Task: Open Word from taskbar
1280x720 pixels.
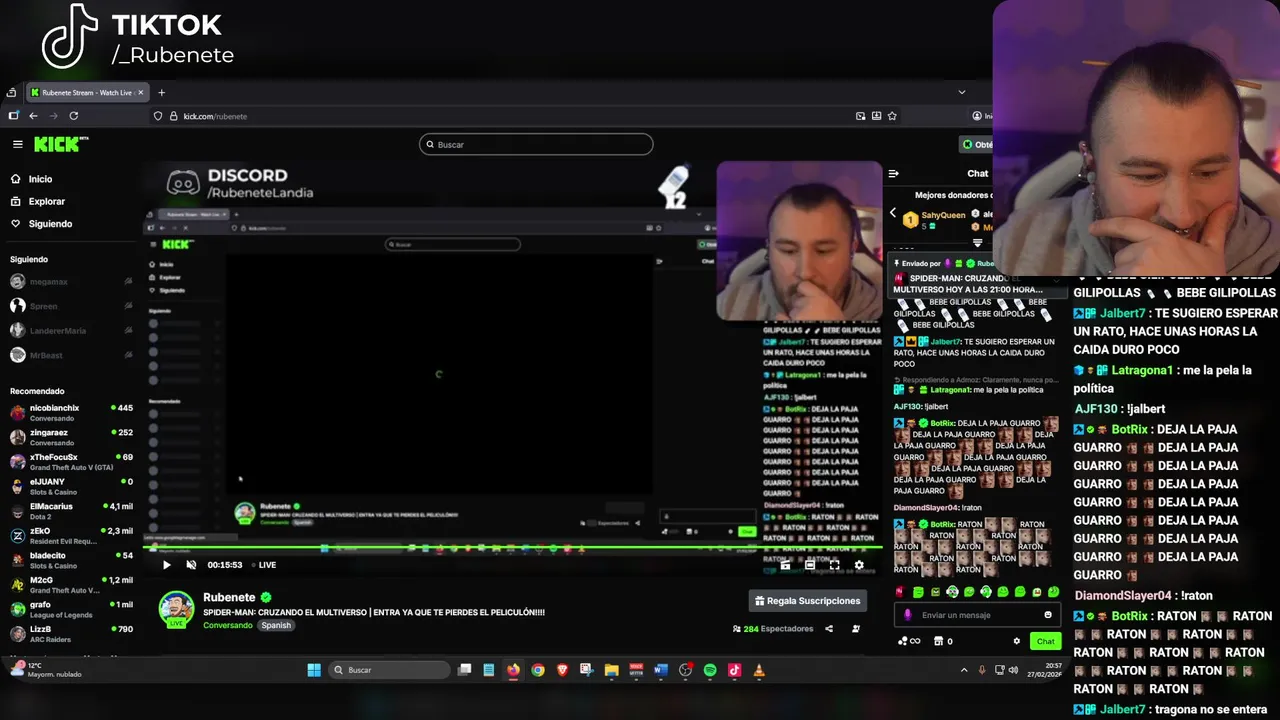Action: 660,670
